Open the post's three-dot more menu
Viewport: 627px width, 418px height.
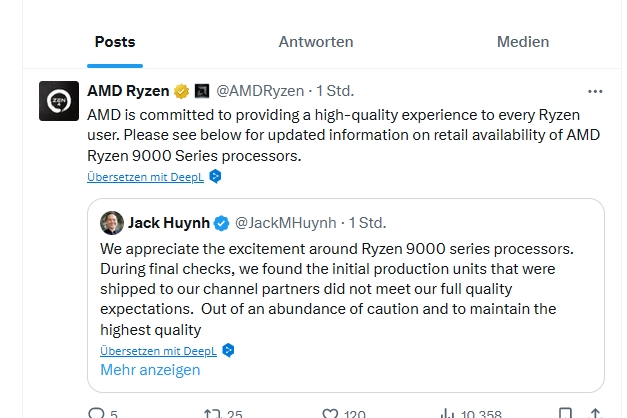click(595, 91)
